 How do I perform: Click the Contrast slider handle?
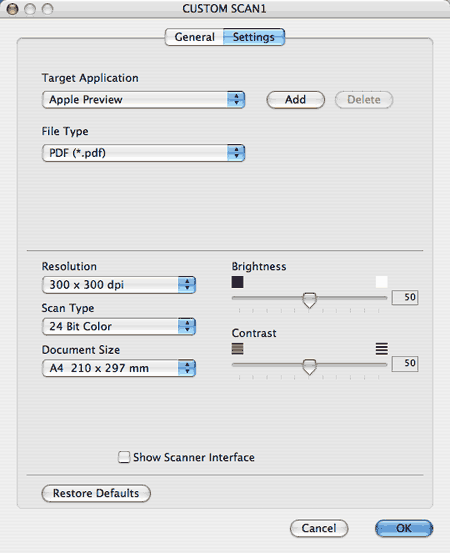(310, 366)
